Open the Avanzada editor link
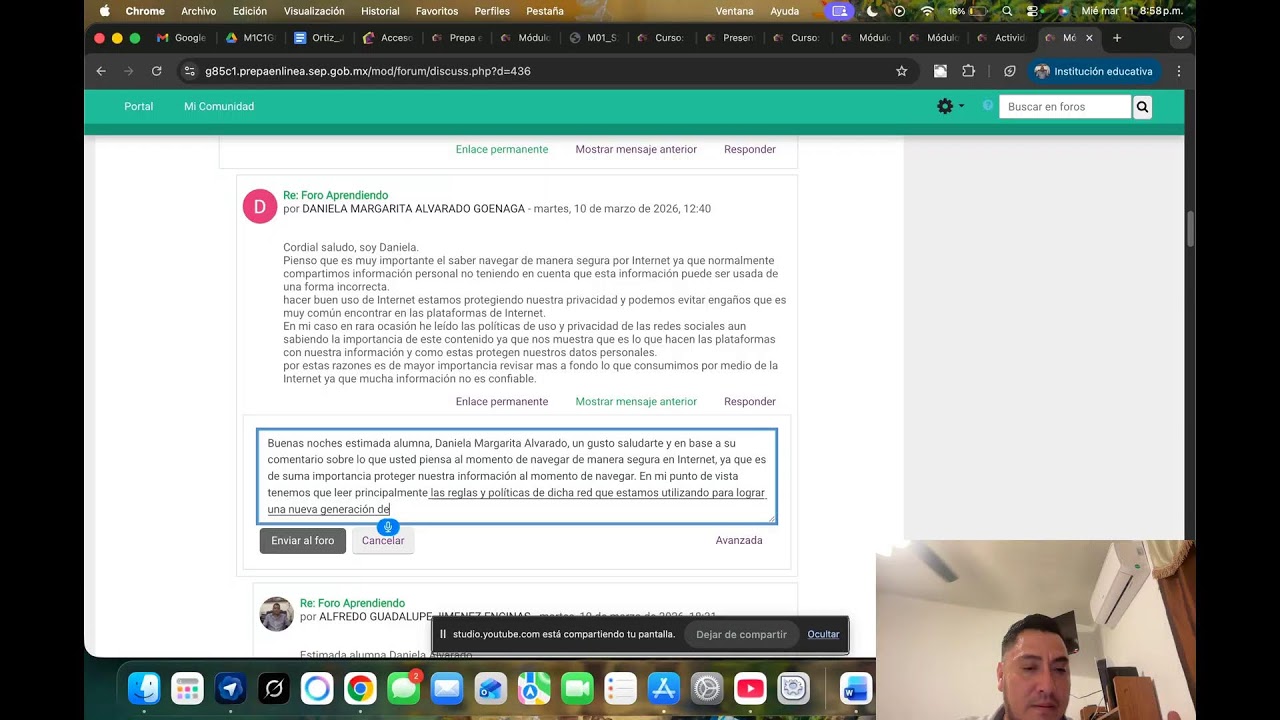The width and height of the screenshot is (1280, 720). (739, 540)
